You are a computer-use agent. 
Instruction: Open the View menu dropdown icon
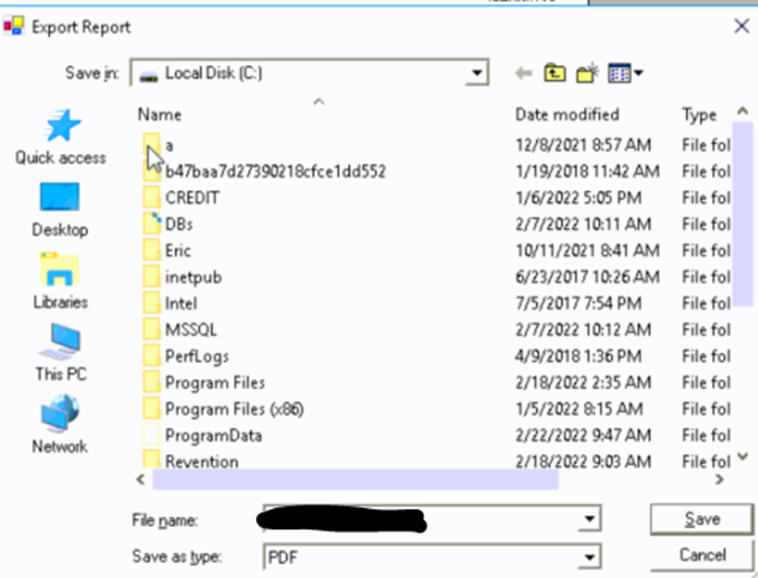point(626,73)
